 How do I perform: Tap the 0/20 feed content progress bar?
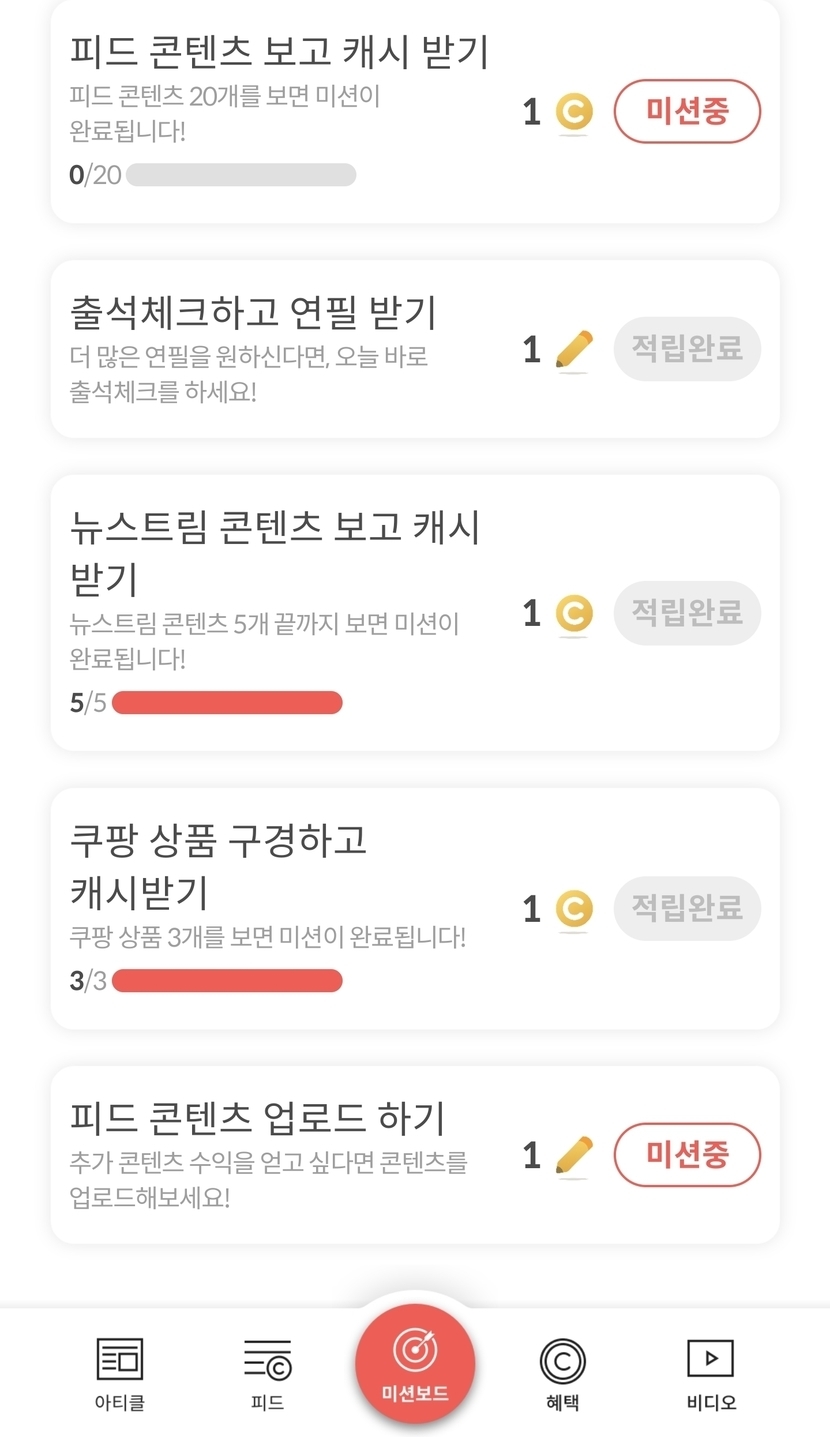coord(241,175)
